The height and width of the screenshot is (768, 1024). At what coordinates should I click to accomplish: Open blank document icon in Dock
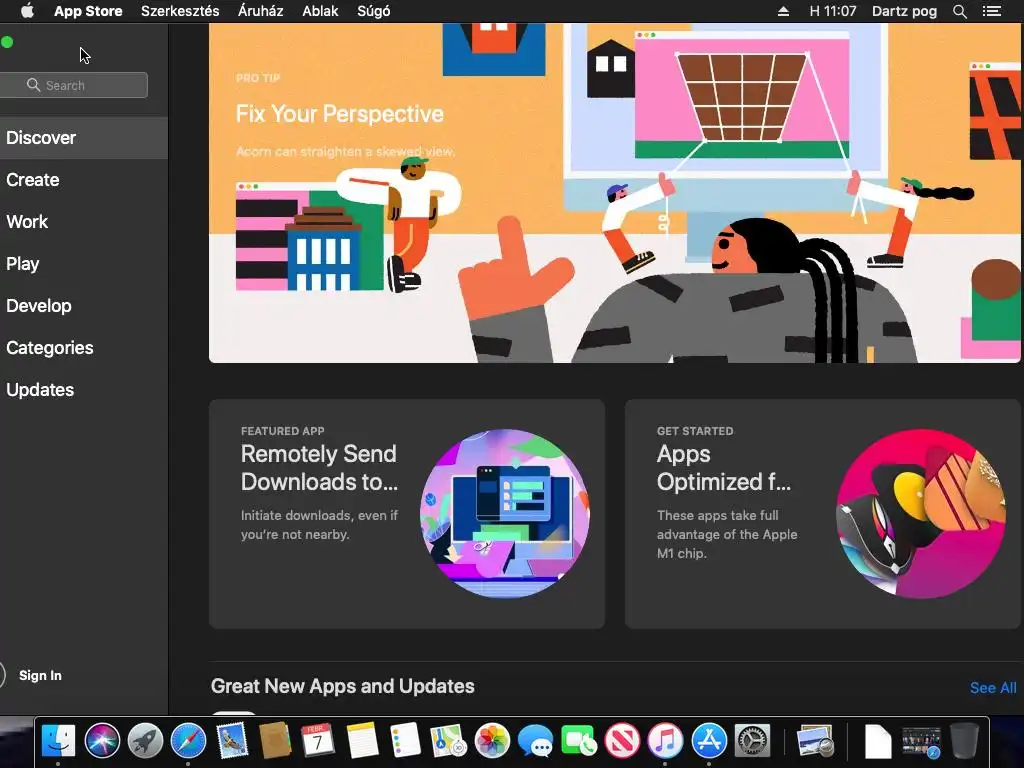coord(878,741)
